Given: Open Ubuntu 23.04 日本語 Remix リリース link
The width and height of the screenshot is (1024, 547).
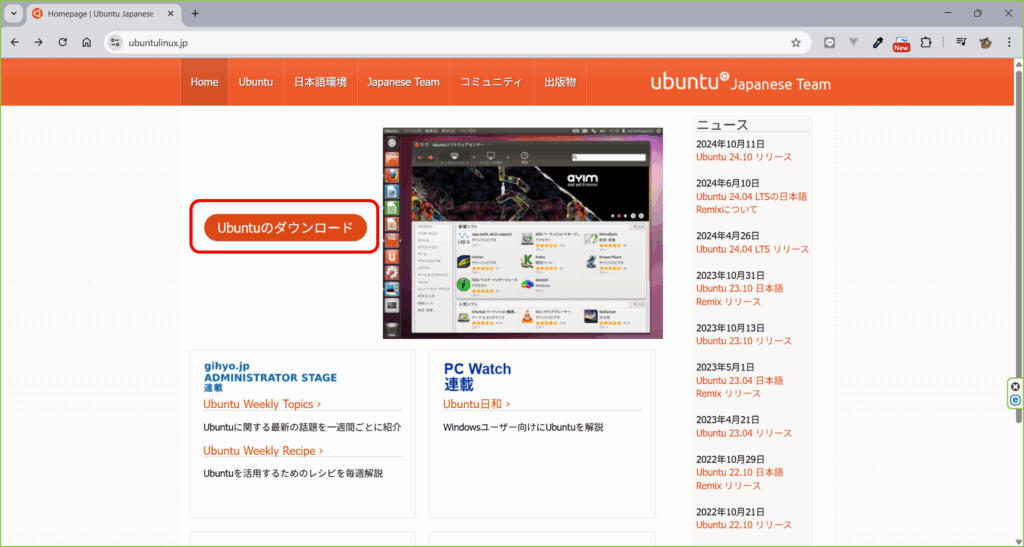Looking at the screenshot, I should [x=739, y=387].
